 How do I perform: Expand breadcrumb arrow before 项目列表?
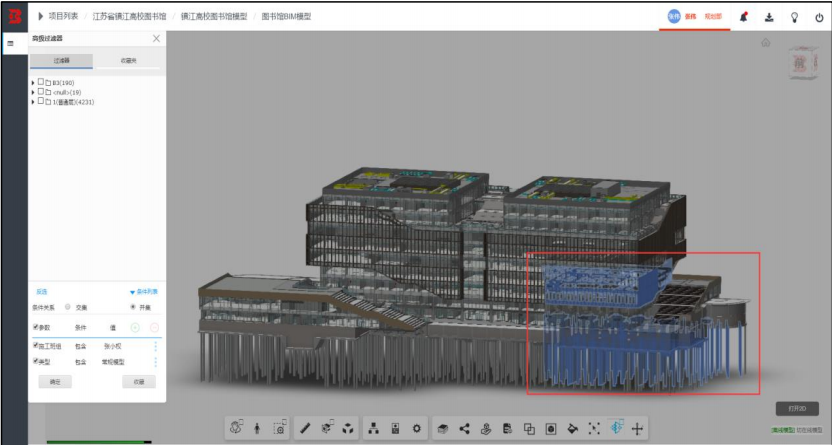(40, 16)
